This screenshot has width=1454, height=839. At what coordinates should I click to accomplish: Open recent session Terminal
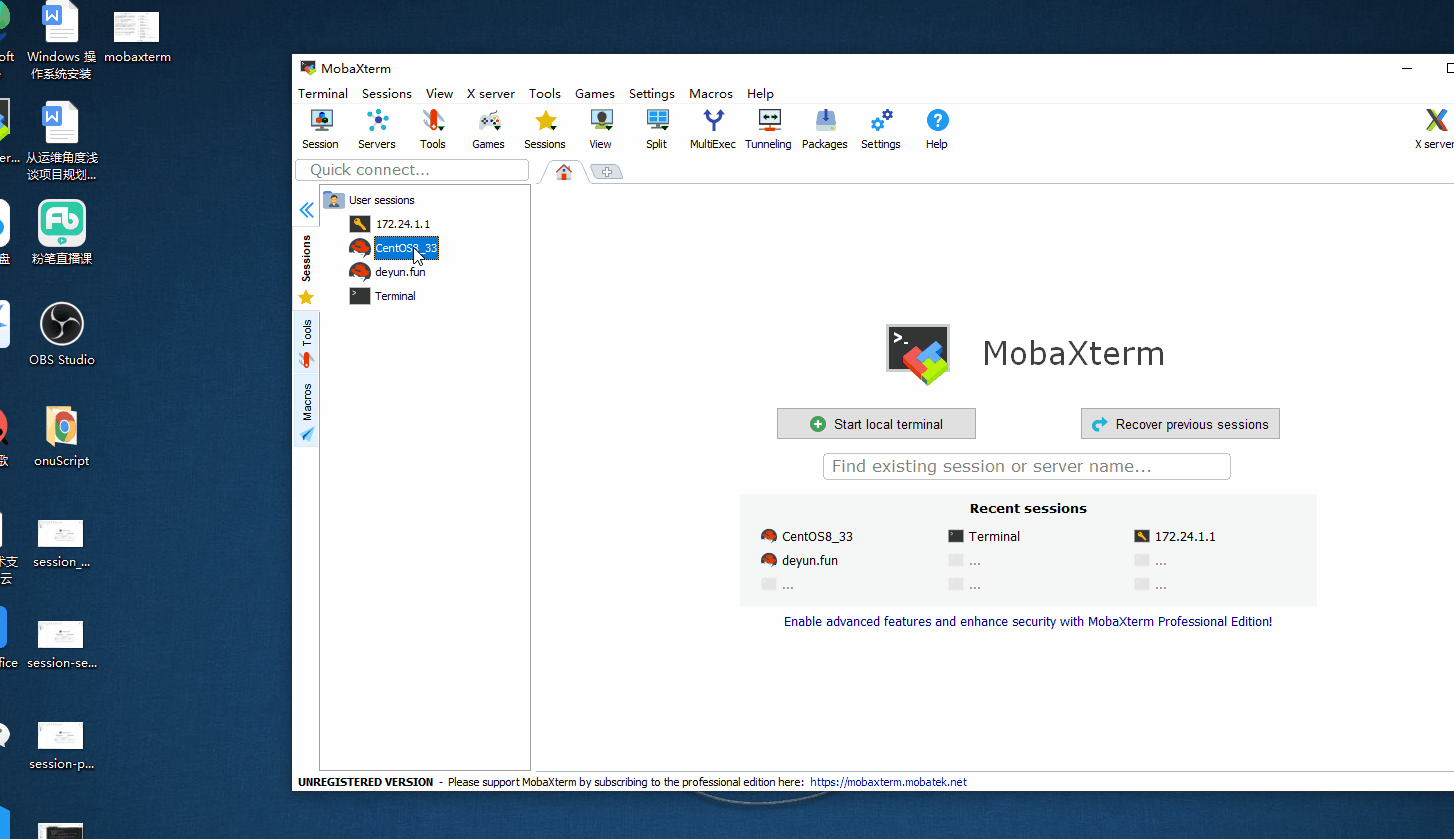(x=985, y=536)
